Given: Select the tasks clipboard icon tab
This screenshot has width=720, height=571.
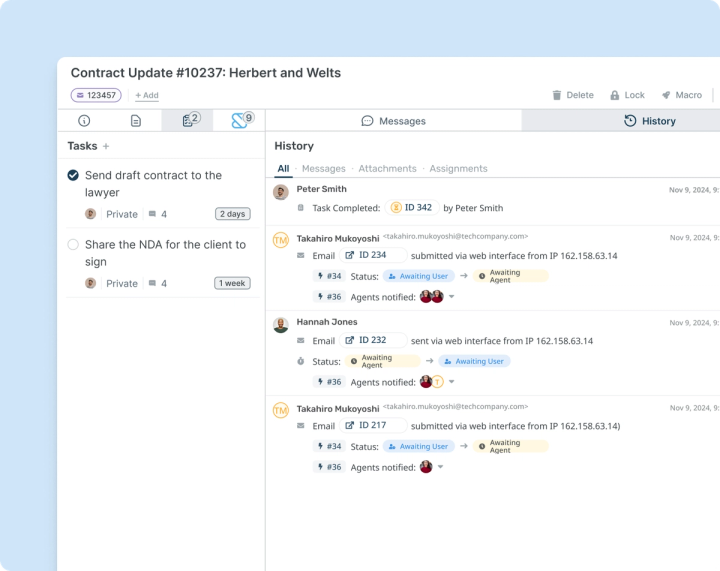Looking at the screenshot, I should tap(187, 121).
